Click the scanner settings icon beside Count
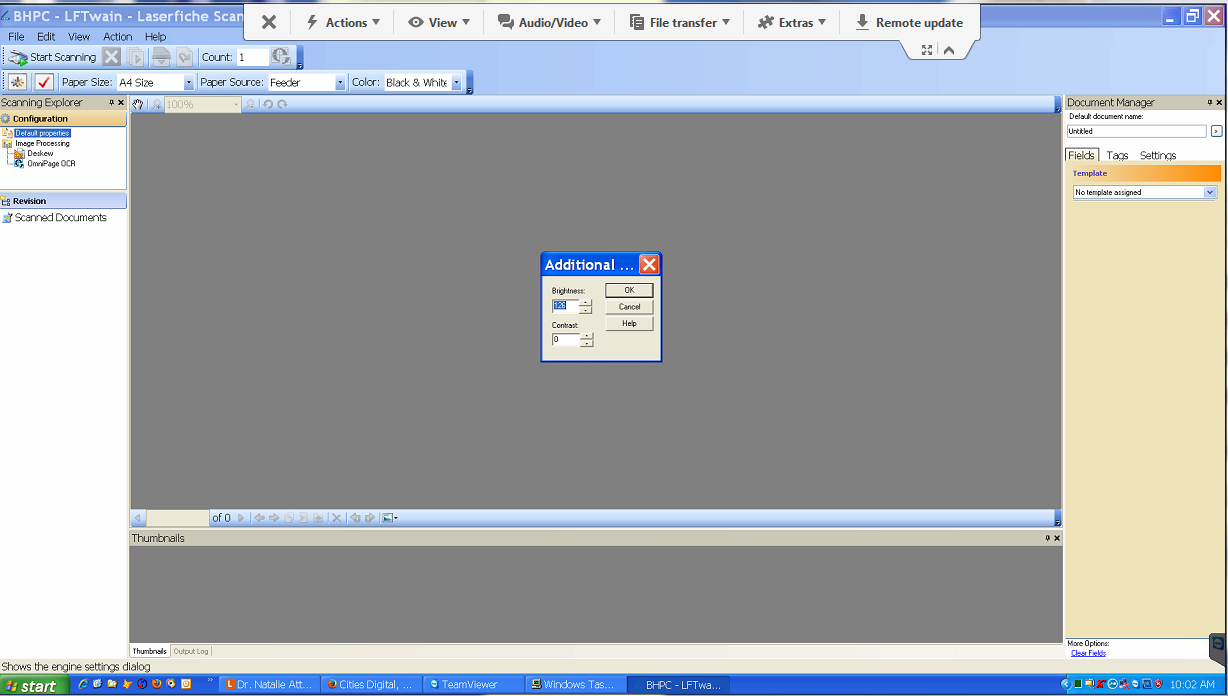Viewport: 1228px width, 696px height. 281,58
